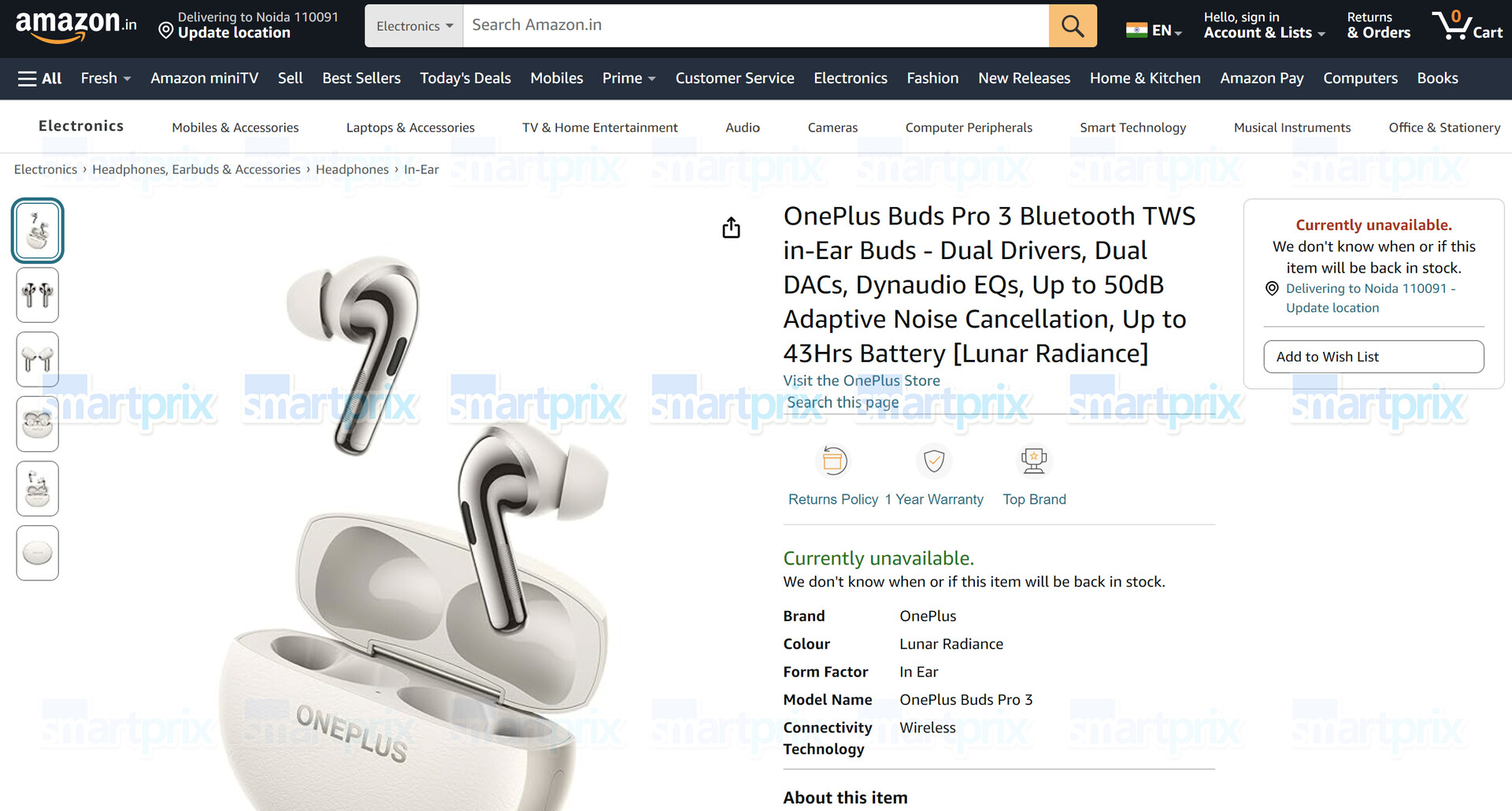The image size is (1512, 811).
Task: Click the Returns Policy box icon
Action: 834,461
